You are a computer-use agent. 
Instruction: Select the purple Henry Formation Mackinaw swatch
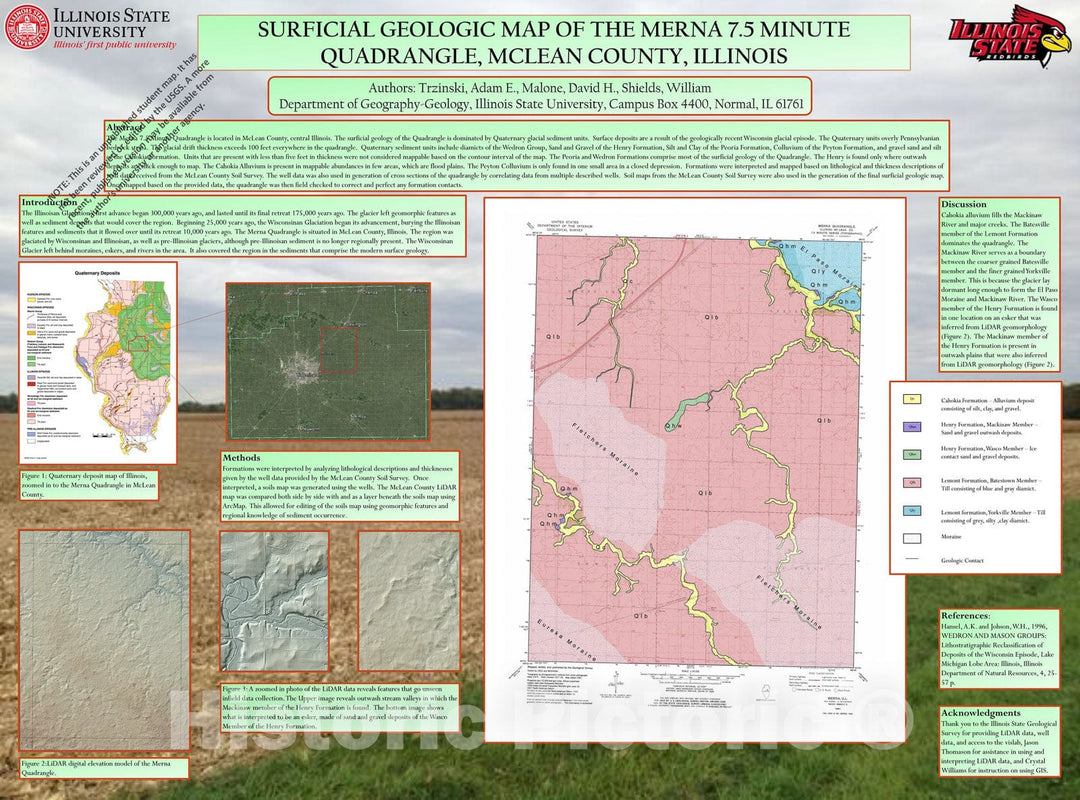912,427
